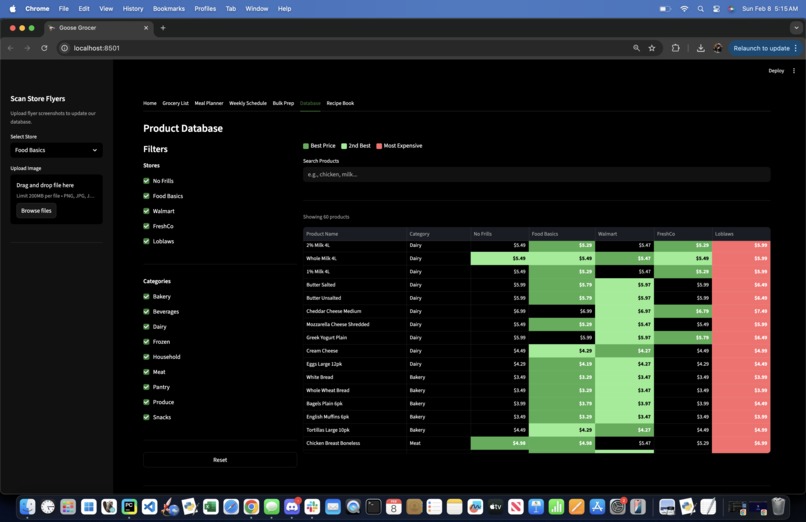
Task: Open Calendar from the dock
Action: pos(394,507)
